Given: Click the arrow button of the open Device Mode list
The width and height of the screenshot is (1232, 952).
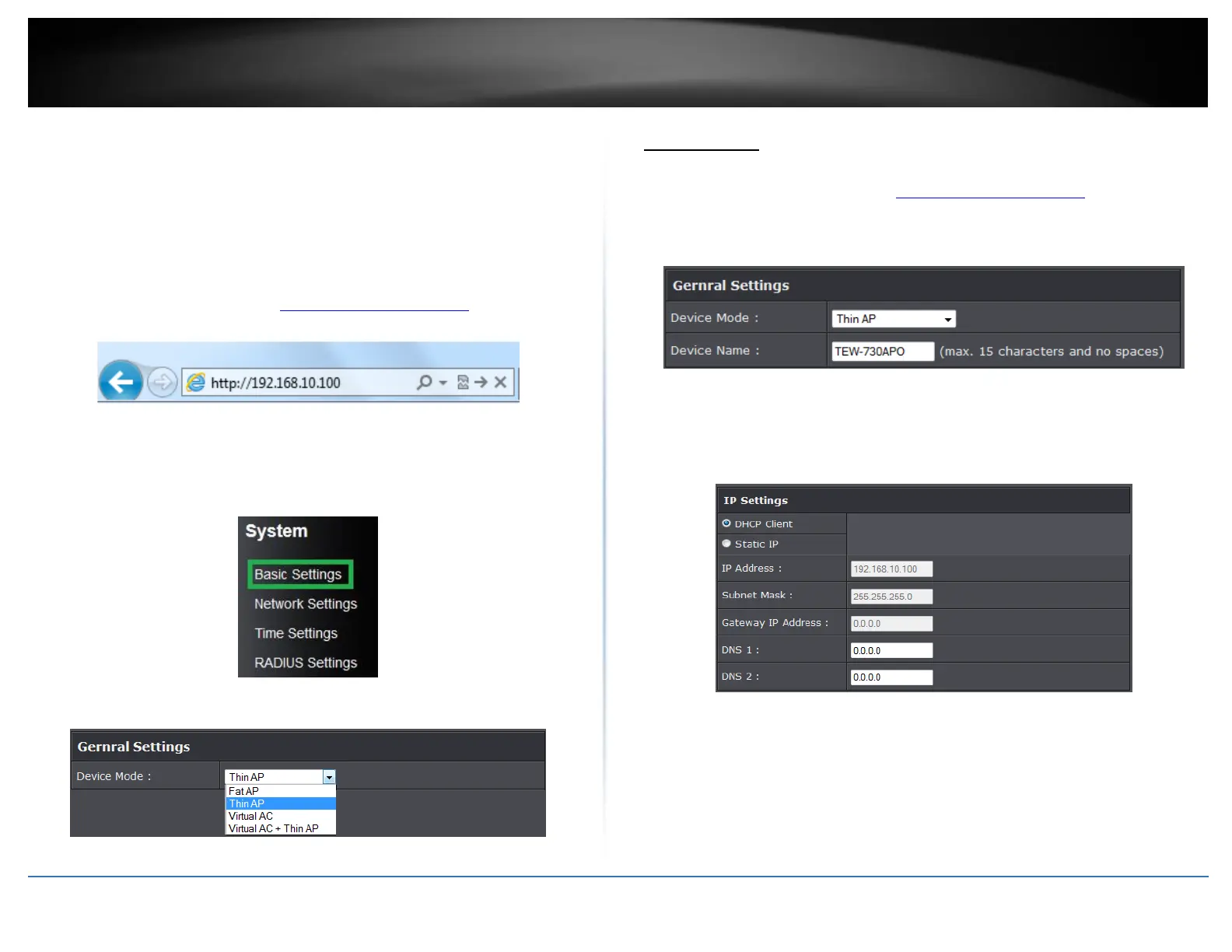Looking at the screenshot, I should point(329,777).
